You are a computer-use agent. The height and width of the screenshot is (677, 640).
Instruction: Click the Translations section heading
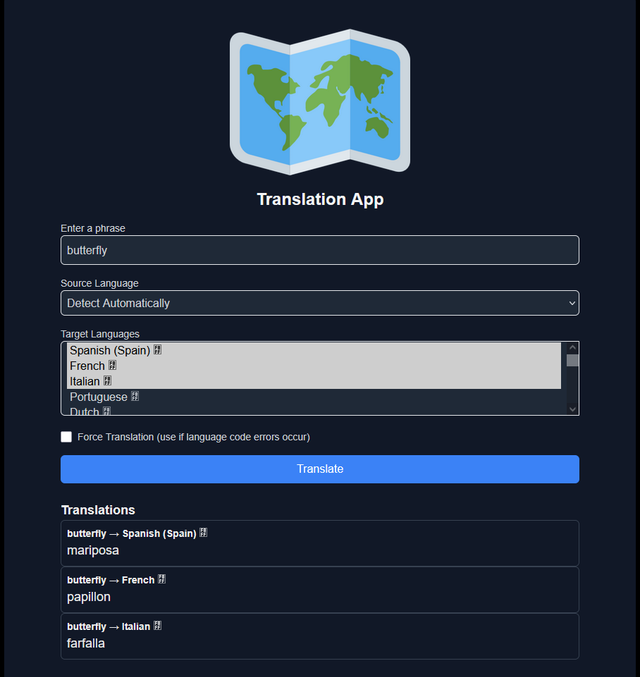[98, 510]
